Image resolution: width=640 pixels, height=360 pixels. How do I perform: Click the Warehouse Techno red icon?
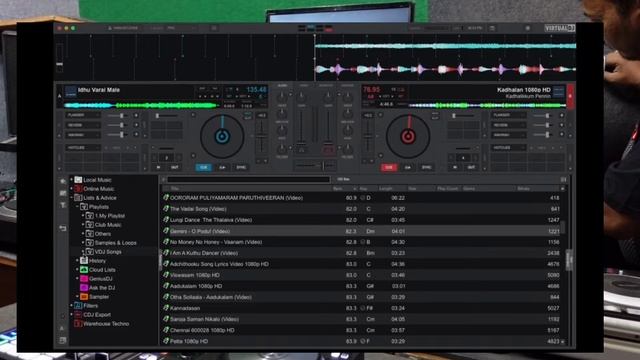pos(78,323)
